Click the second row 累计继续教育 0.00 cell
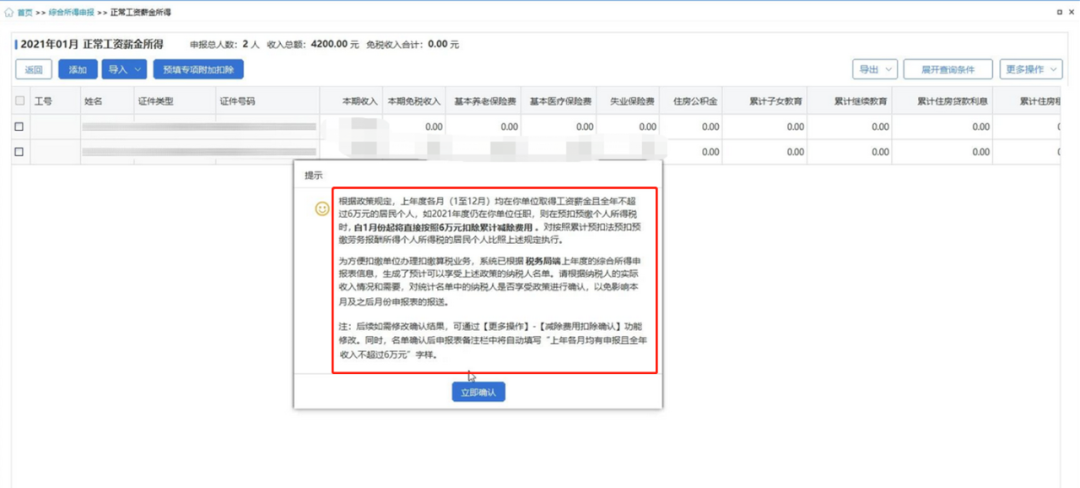The height and width of the screenshot is (488, 1080). [x=850, y=152]
